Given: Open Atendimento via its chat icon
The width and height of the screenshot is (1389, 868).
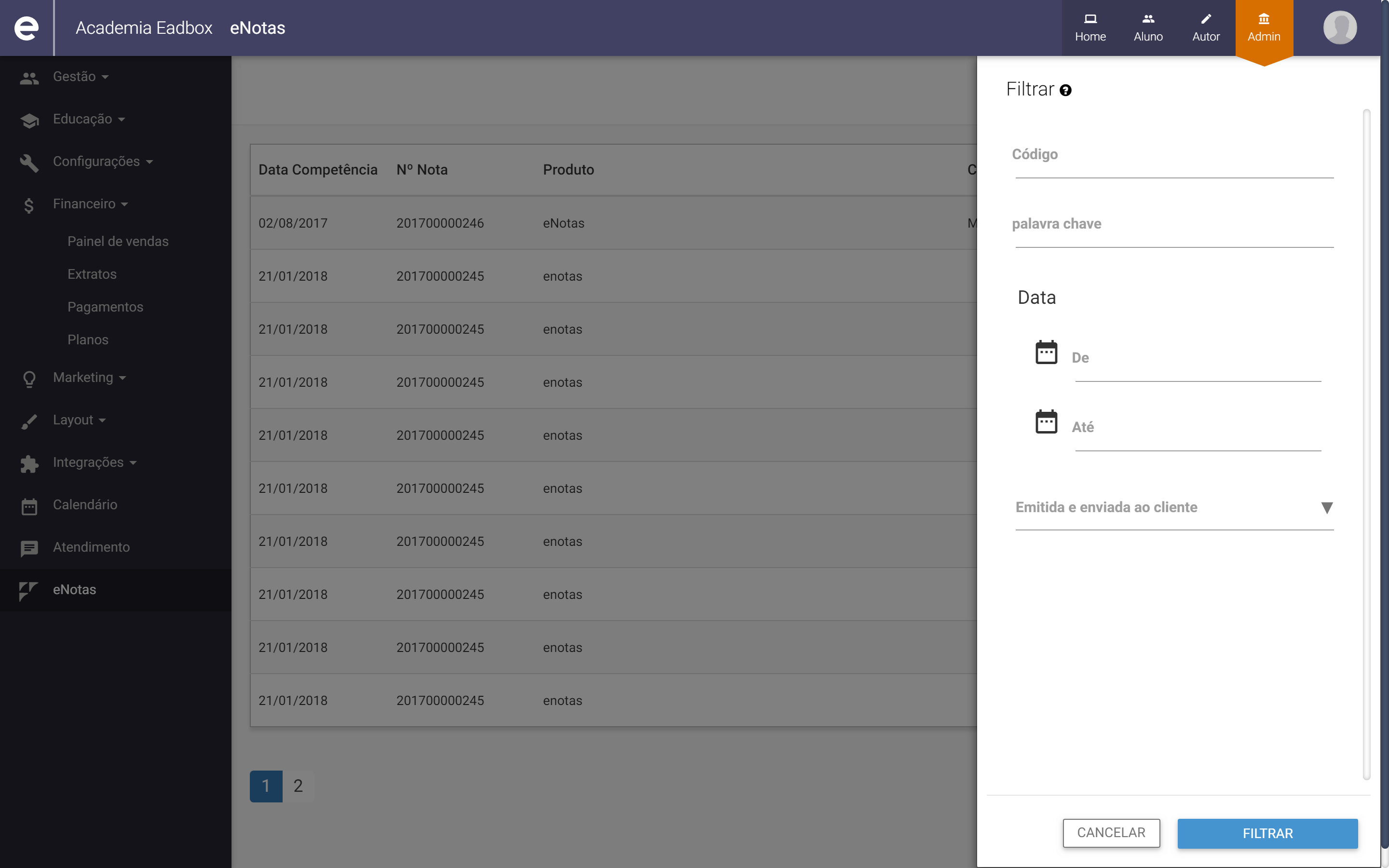Looking at the screenshot, I should pyautogui.click(x=29, y=548).
